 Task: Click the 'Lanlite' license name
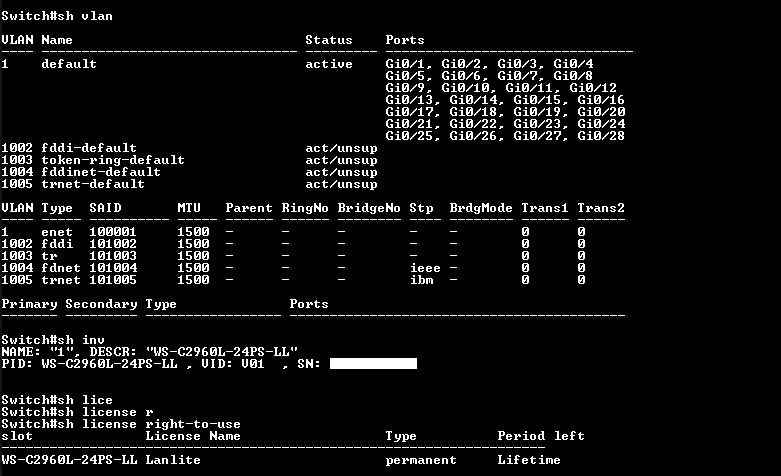point(173,460)
